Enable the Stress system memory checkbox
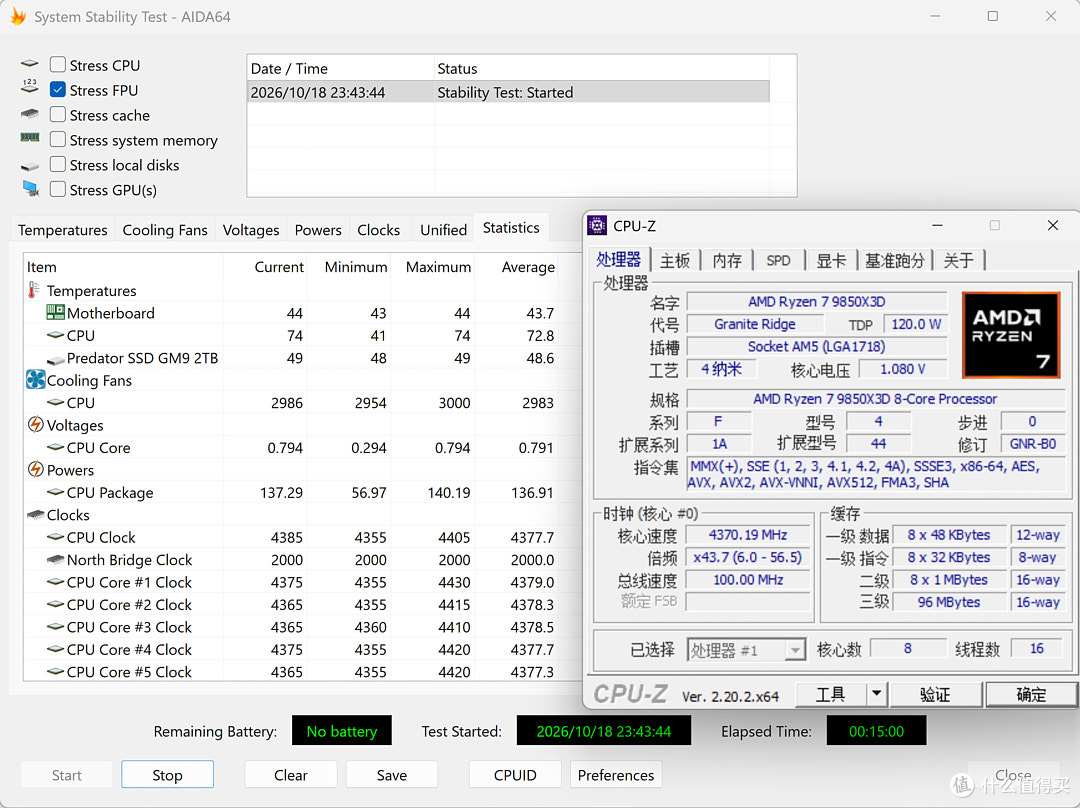The width and height of the screenshot is (1080, 808). [x=58, y=139]
